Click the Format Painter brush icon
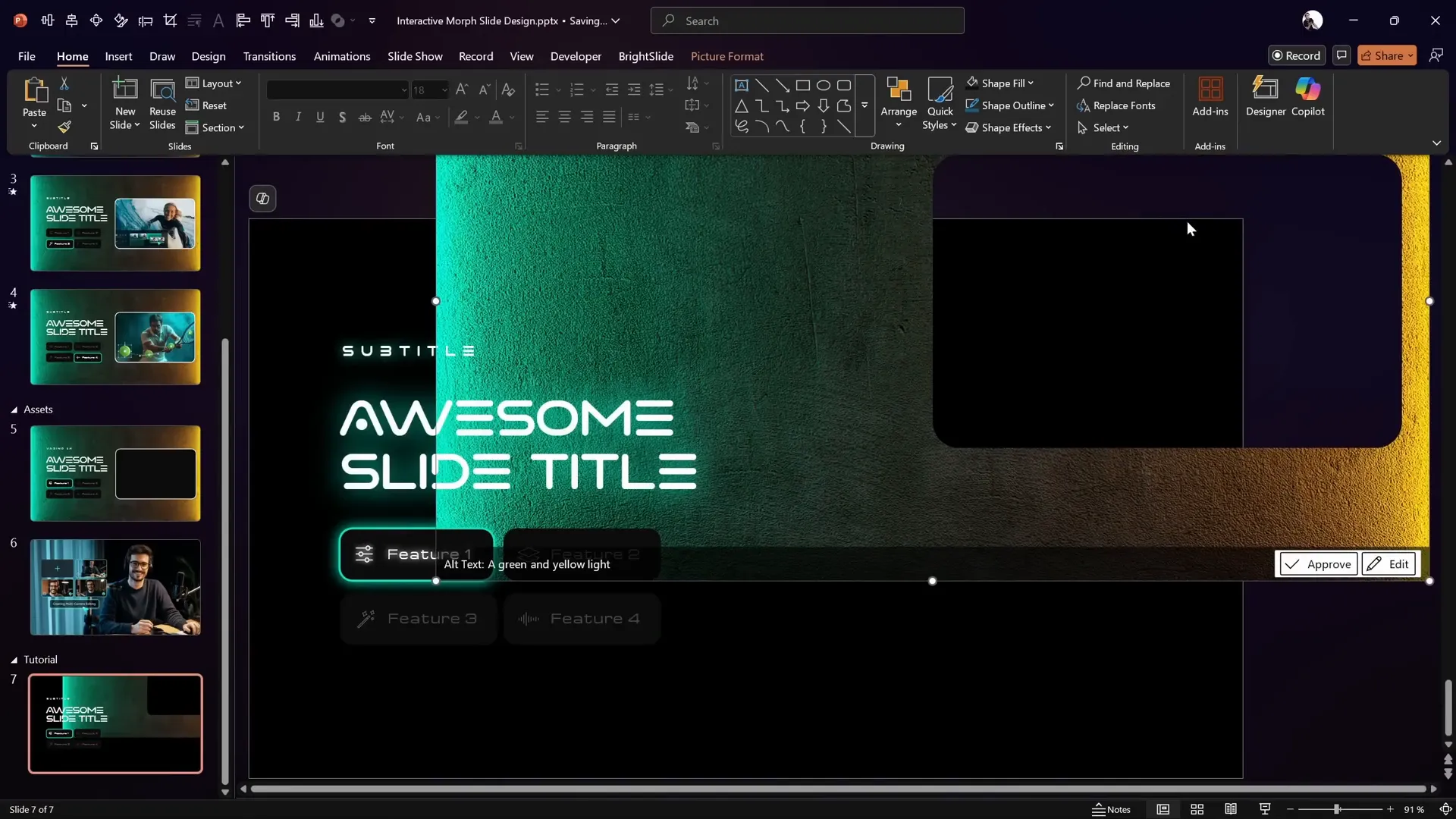 click(64, 127)
